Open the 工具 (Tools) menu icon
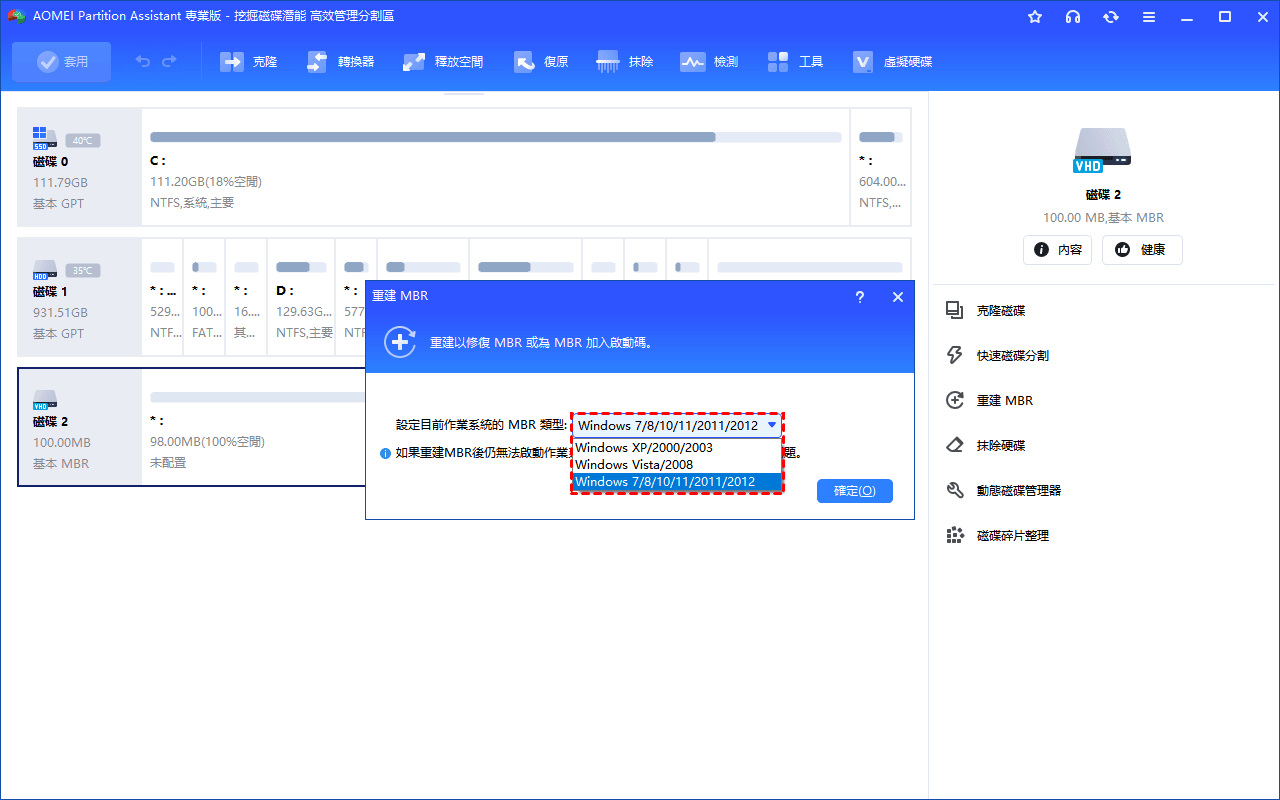 (779, 62)
